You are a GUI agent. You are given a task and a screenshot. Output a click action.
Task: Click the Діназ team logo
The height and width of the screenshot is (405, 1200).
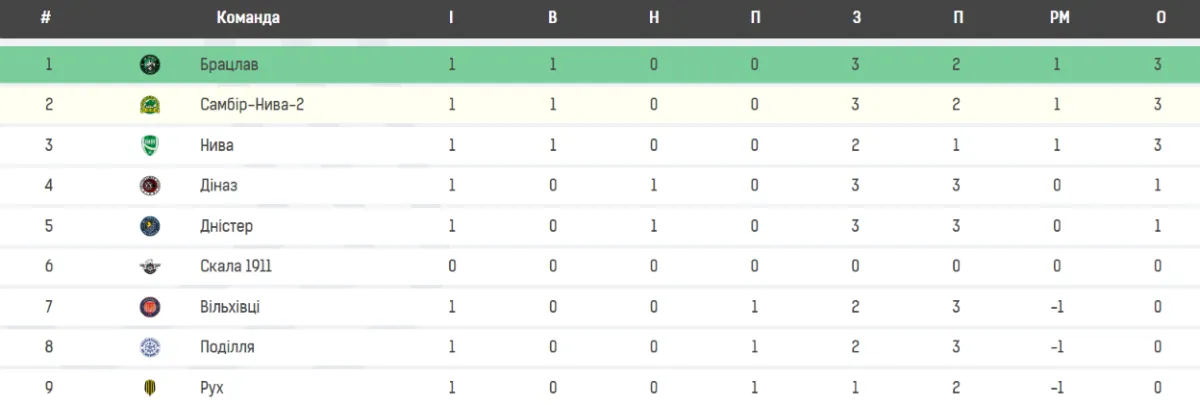[x=150, y=186]
